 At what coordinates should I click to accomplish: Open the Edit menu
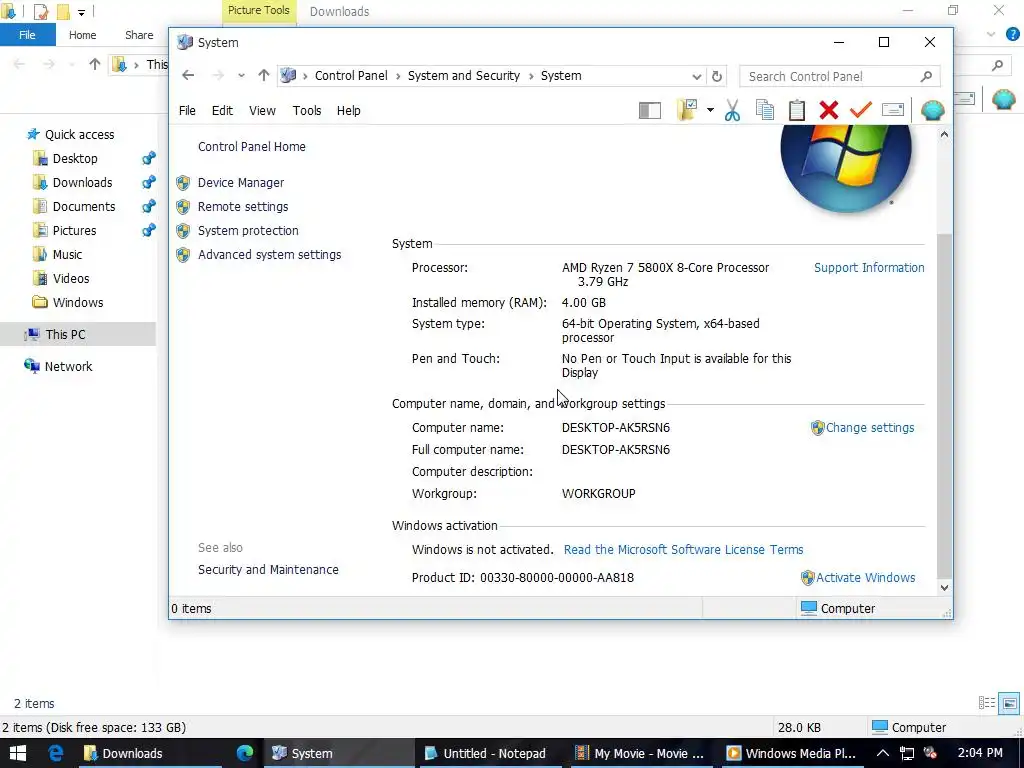pos(222,110)
